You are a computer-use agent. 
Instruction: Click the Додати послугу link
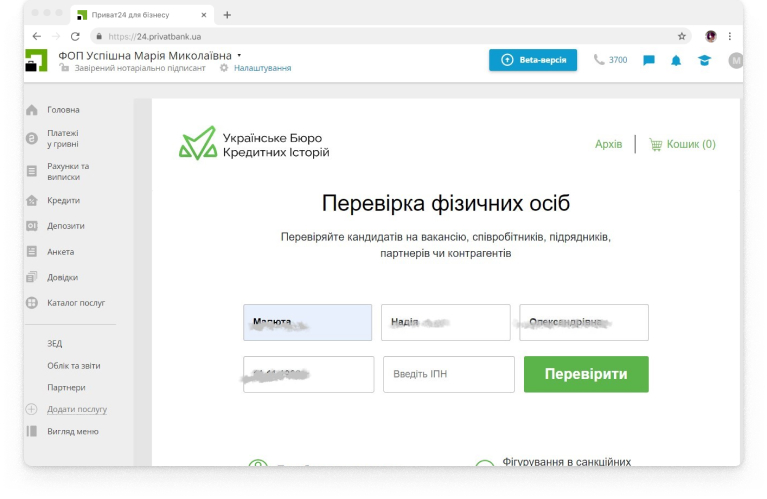(x=77, y=409)
